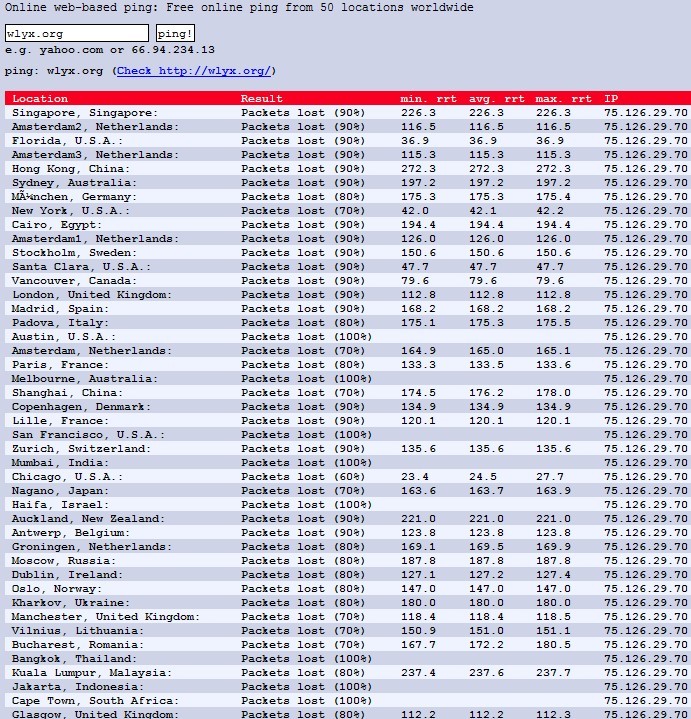Click Packets lost (100%) in Austin row
Viewport: 691px width, 719px height.
(x=306, y=337)
